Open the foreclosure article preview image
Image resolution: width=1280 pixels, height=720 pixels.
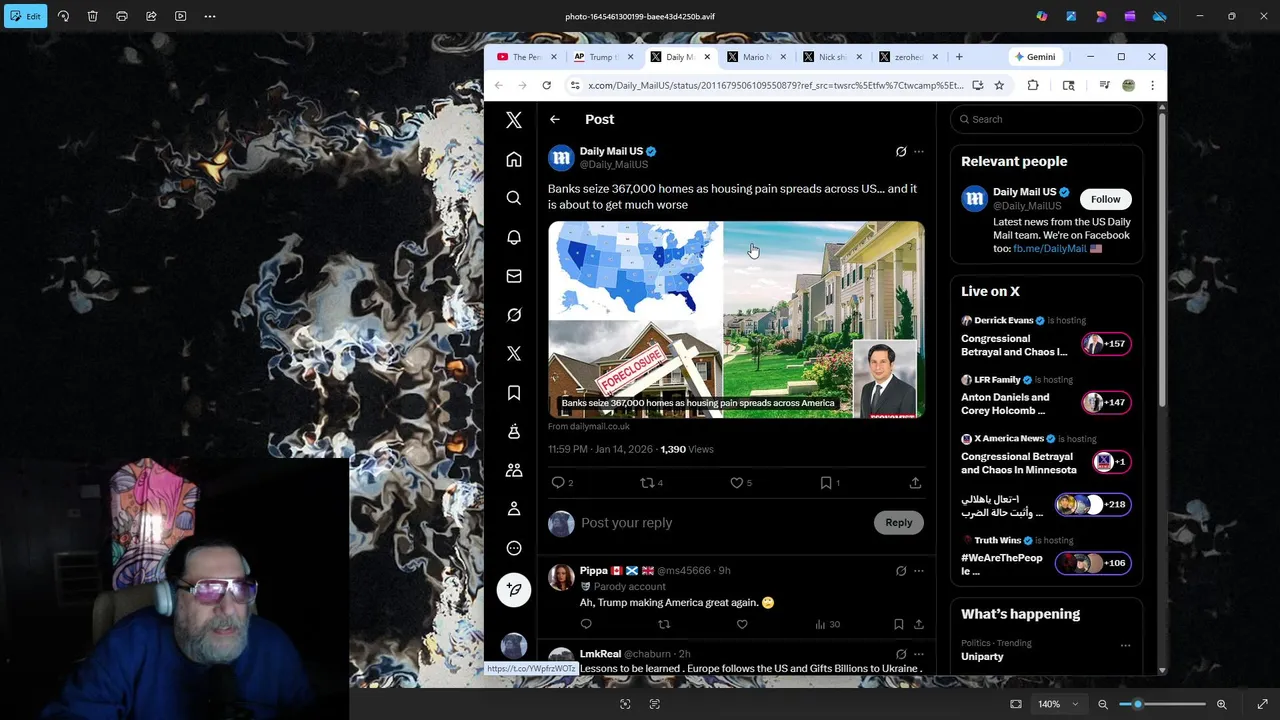[736, 319]
